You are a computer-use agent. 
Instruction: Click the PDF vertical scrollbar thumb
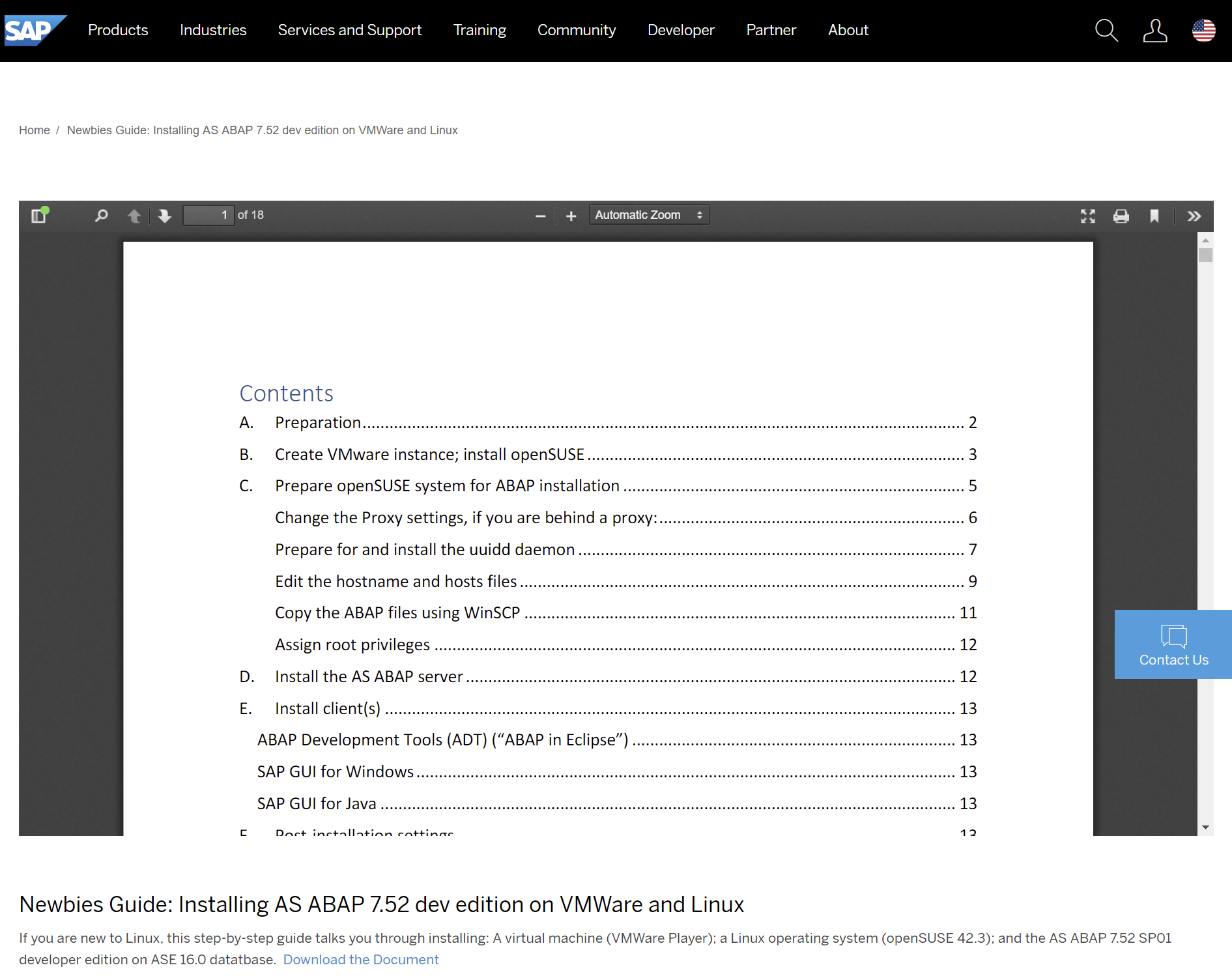coord(1205,255)
